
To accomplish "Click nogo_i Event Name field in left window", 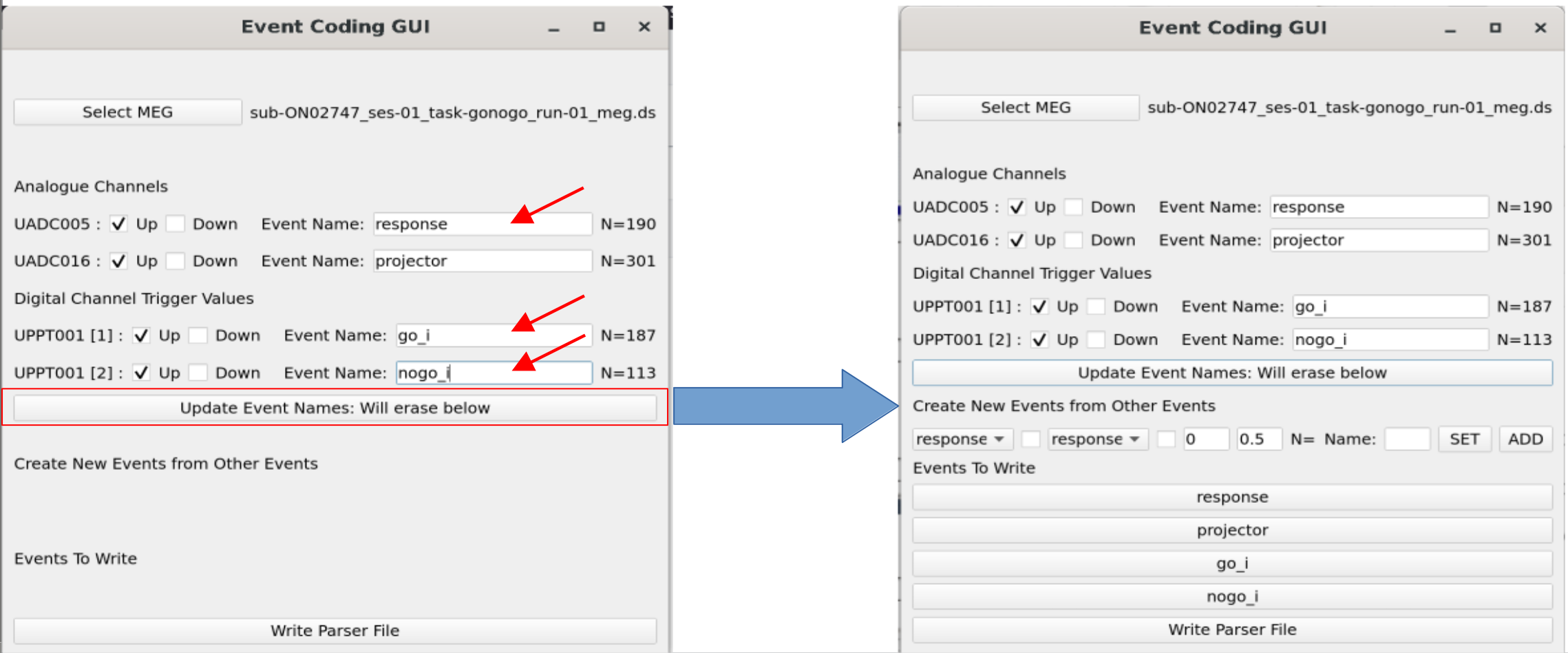I will [493, 373].
